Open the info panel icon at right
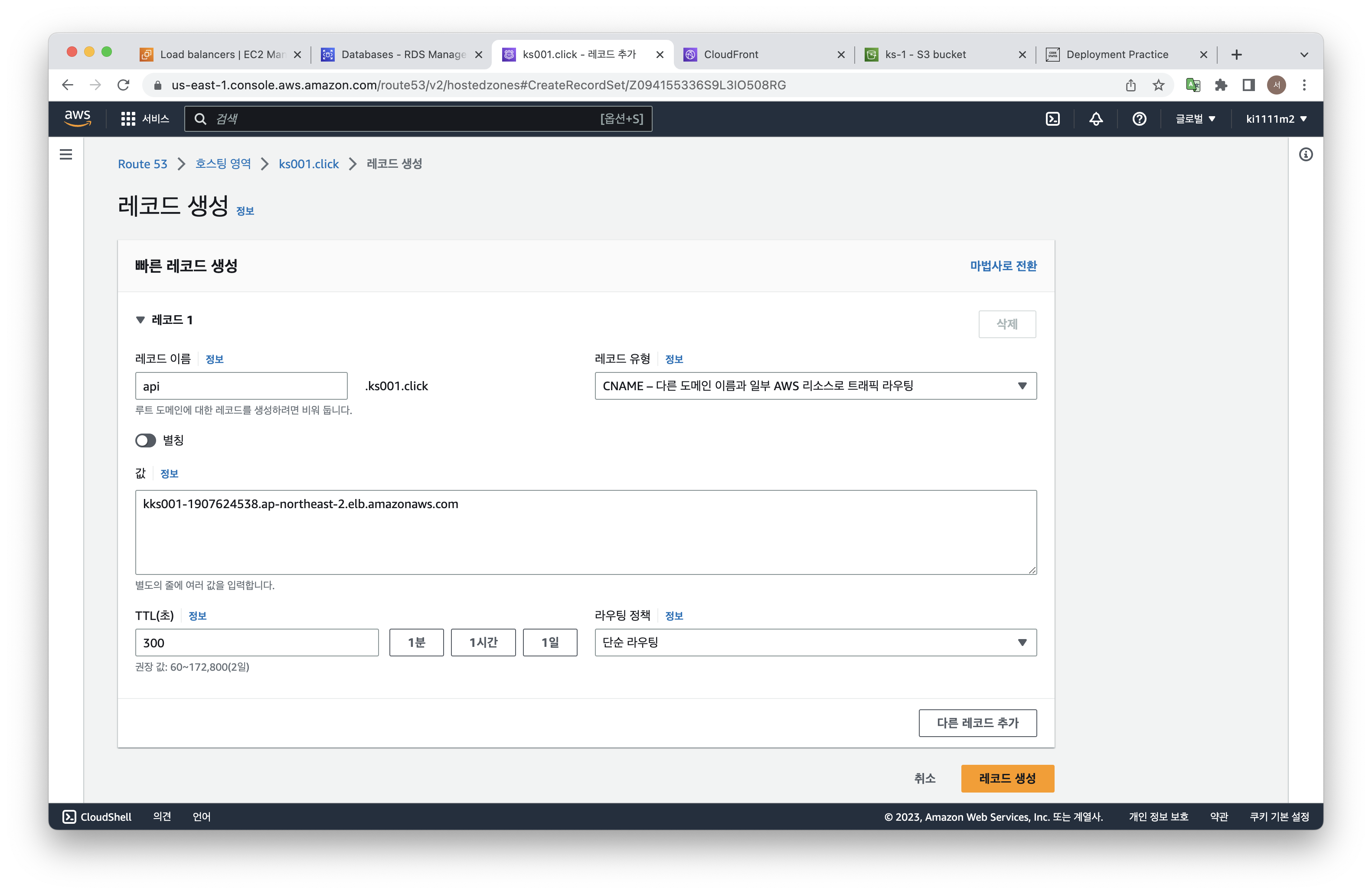This screenshot has width=1372, height=894. pyautogui.click(x=1306, y=154)
